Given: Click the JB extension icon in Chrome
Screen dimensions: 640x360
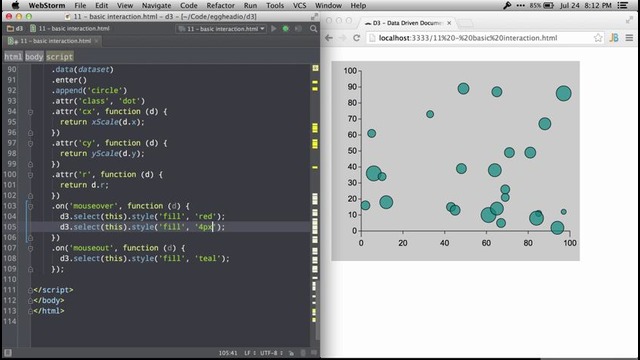Looking at the screenshot, I should (614, 38).
